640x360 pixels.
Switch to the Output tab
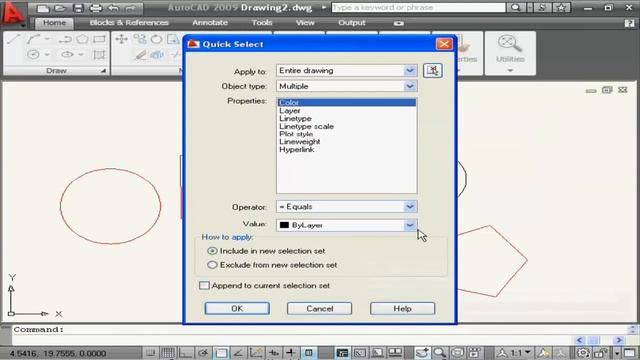tap(352, 23)
